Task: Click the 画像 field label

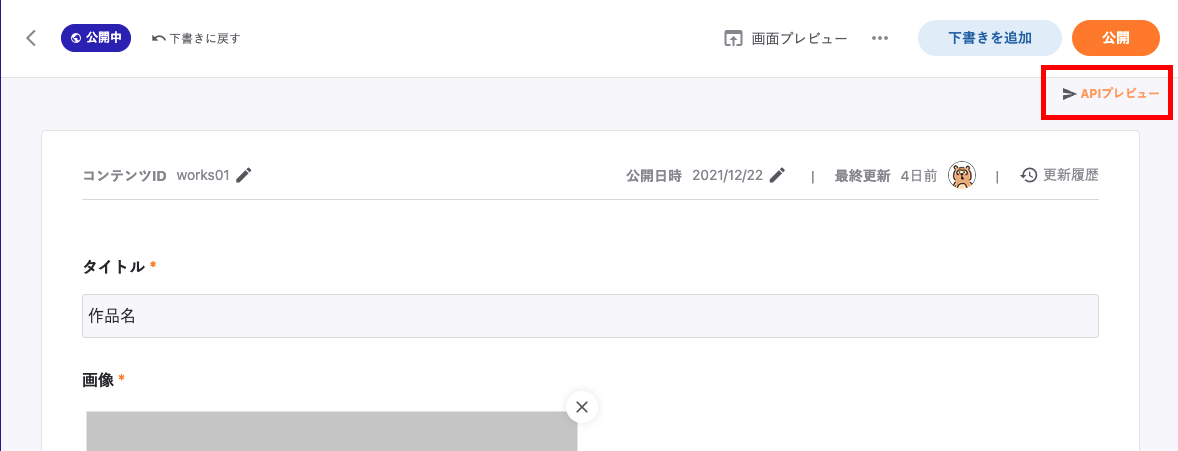Action: pos(97,379)
